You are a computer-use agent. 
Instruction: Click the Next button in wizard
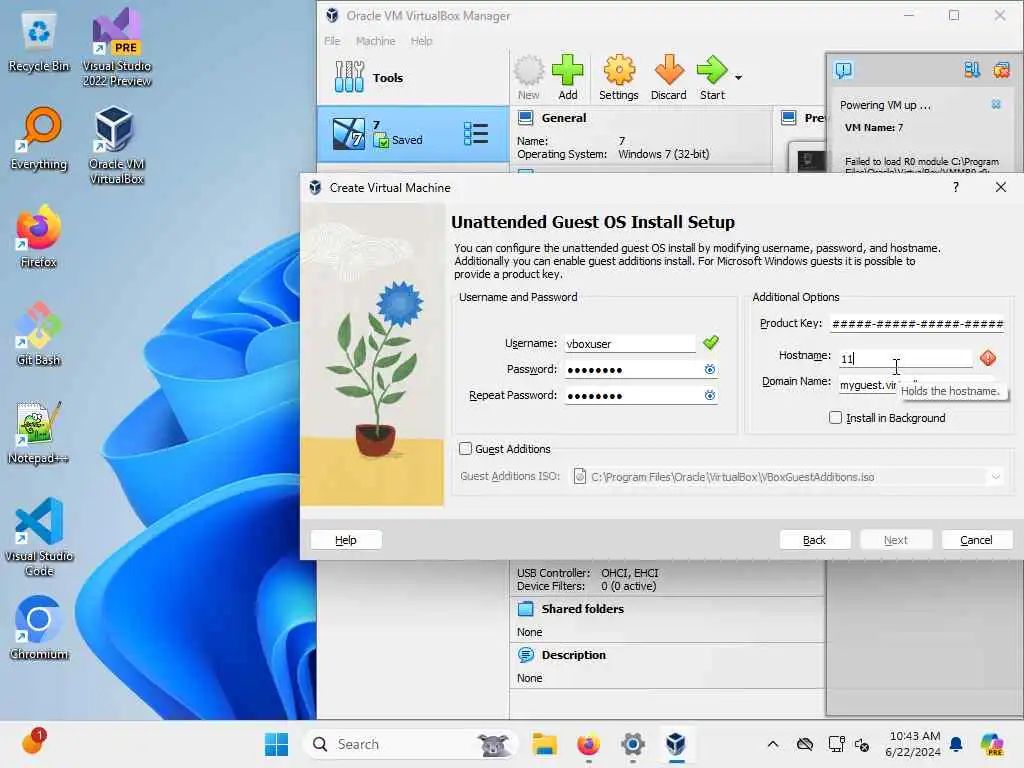(895, 540)
